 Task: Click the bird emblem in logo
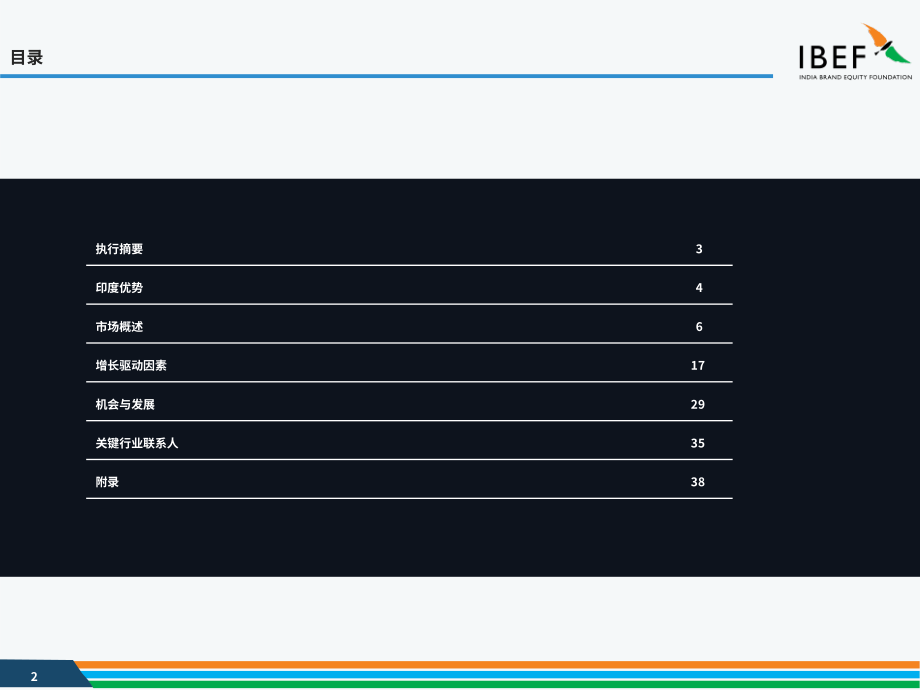point(886,43)
